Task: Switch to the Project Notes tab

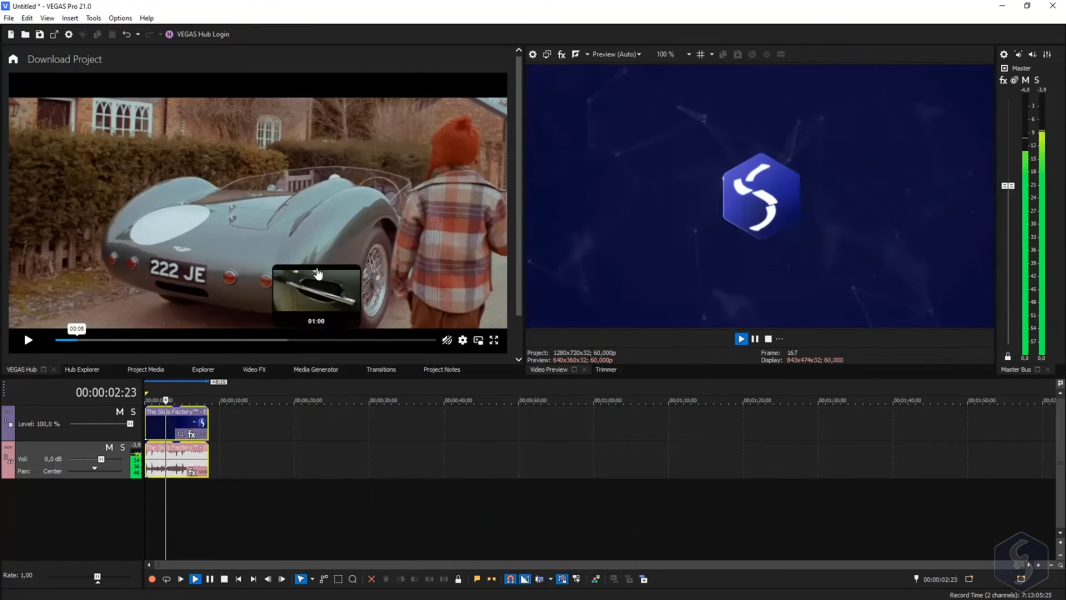Action: pos(442,370)
